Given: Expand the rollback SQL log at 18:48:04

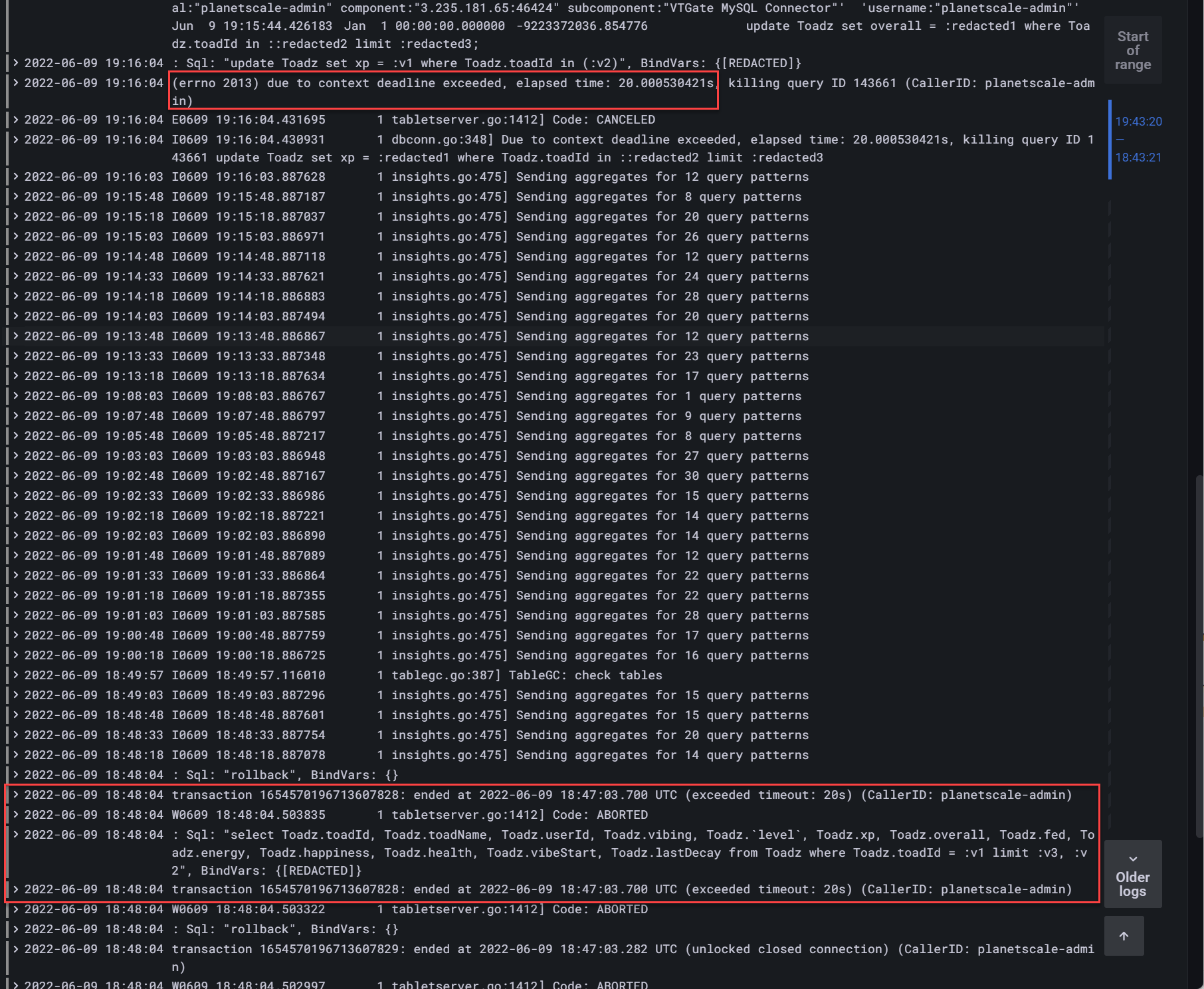Looking at the screenshot, I should click(15, 774).
